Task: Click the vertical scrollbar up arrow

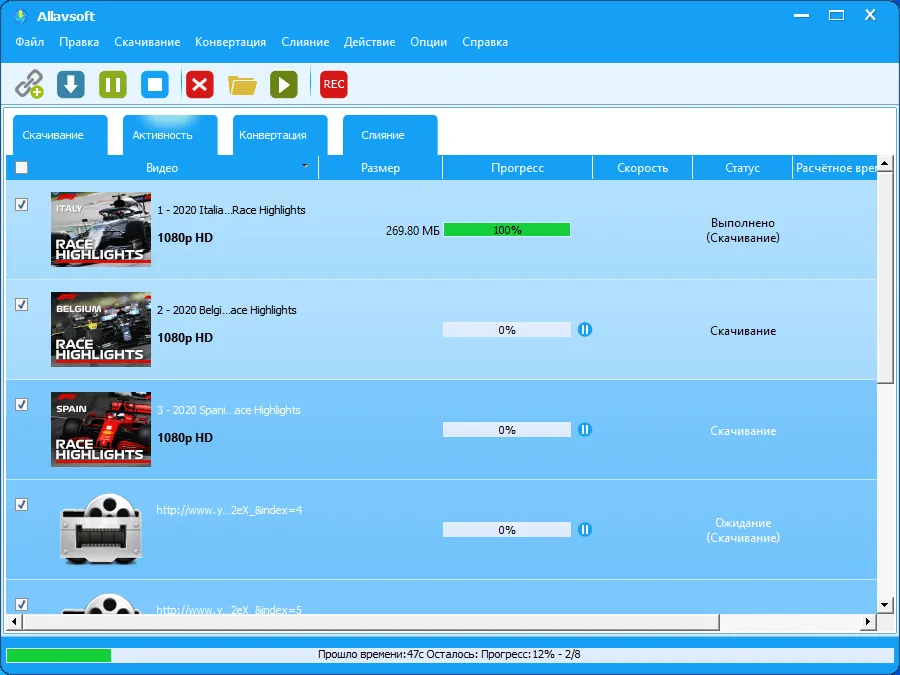Action: 885,164
